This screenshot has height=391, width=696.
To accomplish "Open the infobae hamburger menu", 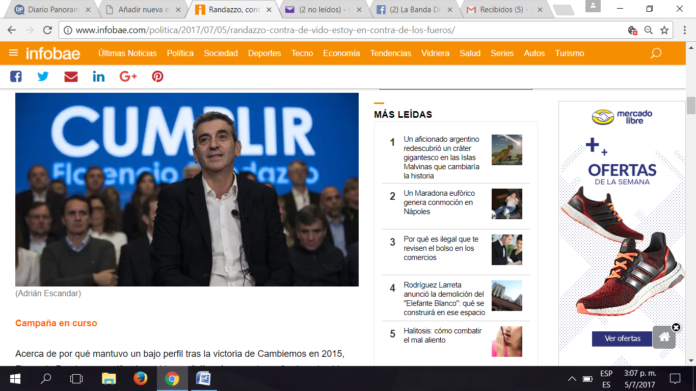I will pyautogui.click(x=13, y=53).
